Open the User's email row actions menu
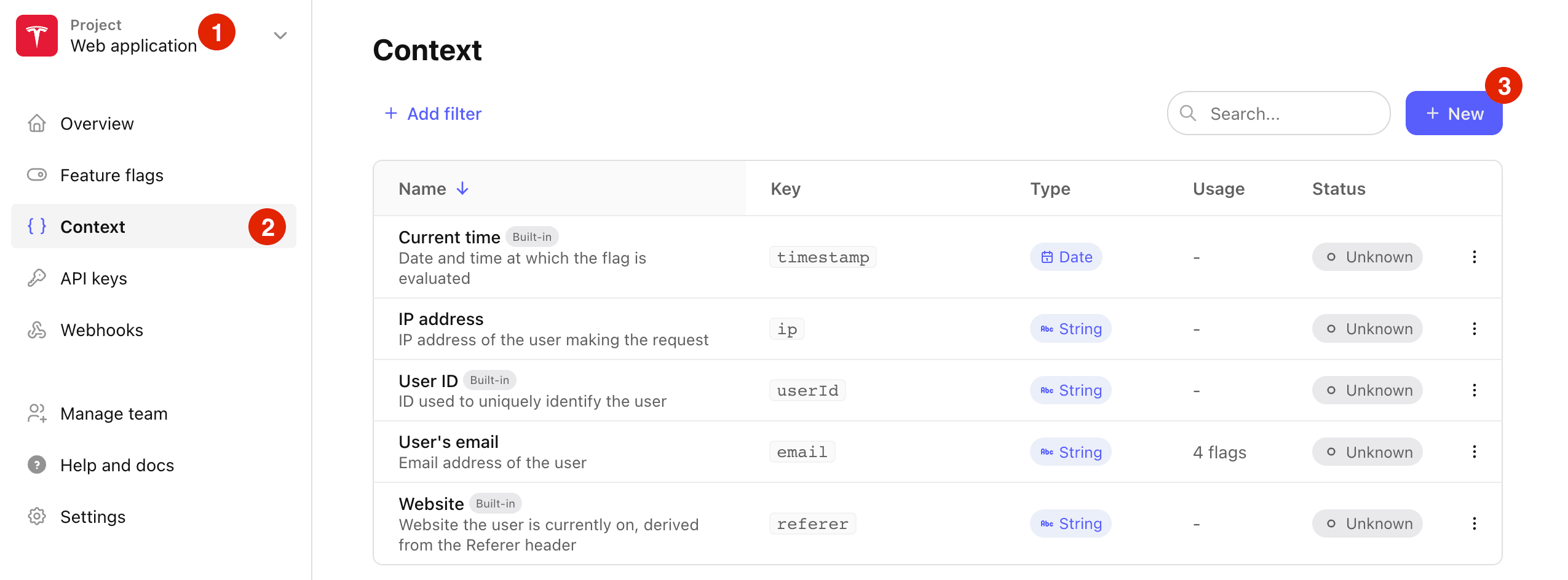The height and width of the screenshot is (580, 1568). point(1474,452)
